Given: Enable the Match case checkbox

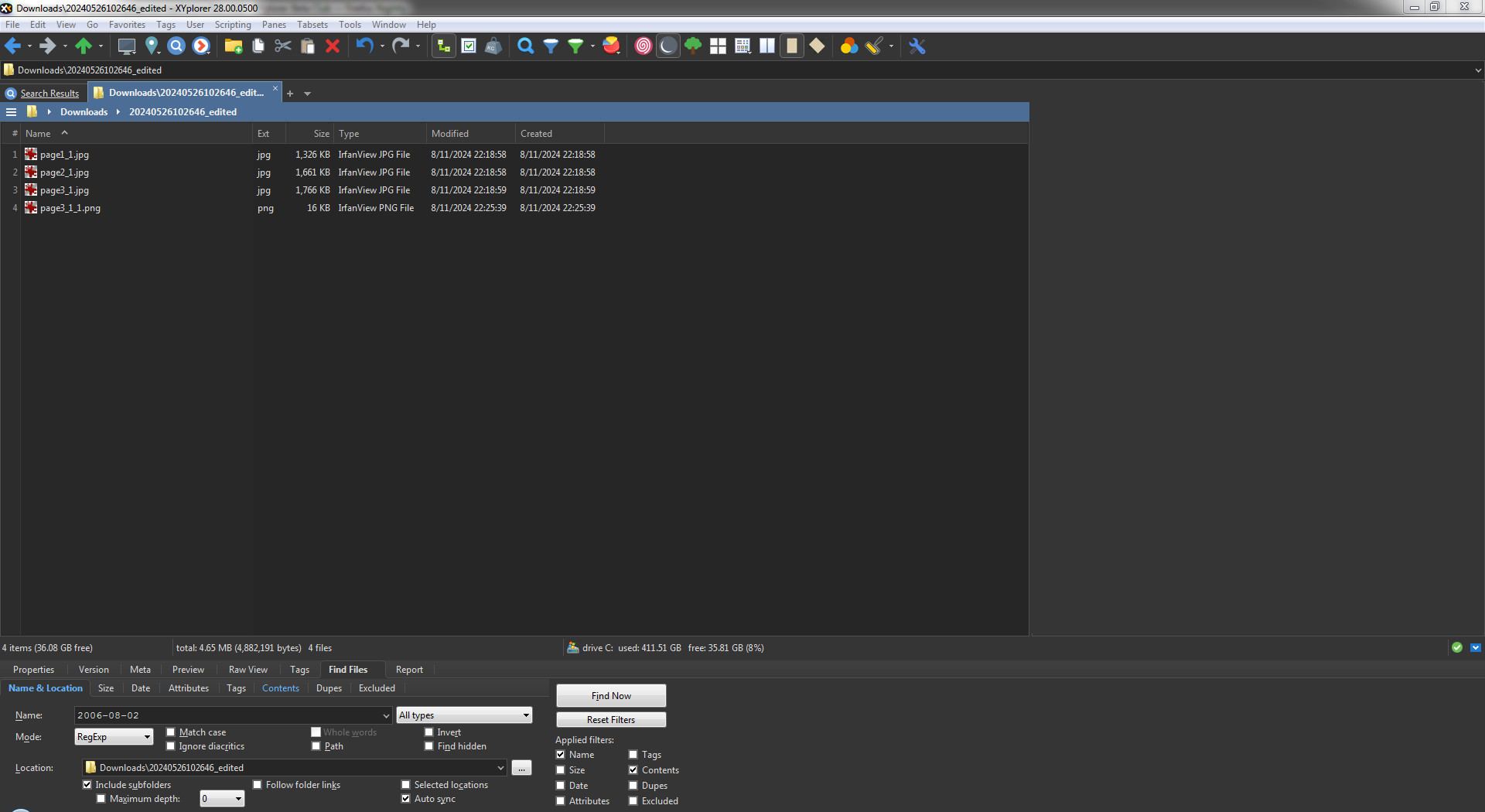Looking at the screenshot, I should [171, 732].
